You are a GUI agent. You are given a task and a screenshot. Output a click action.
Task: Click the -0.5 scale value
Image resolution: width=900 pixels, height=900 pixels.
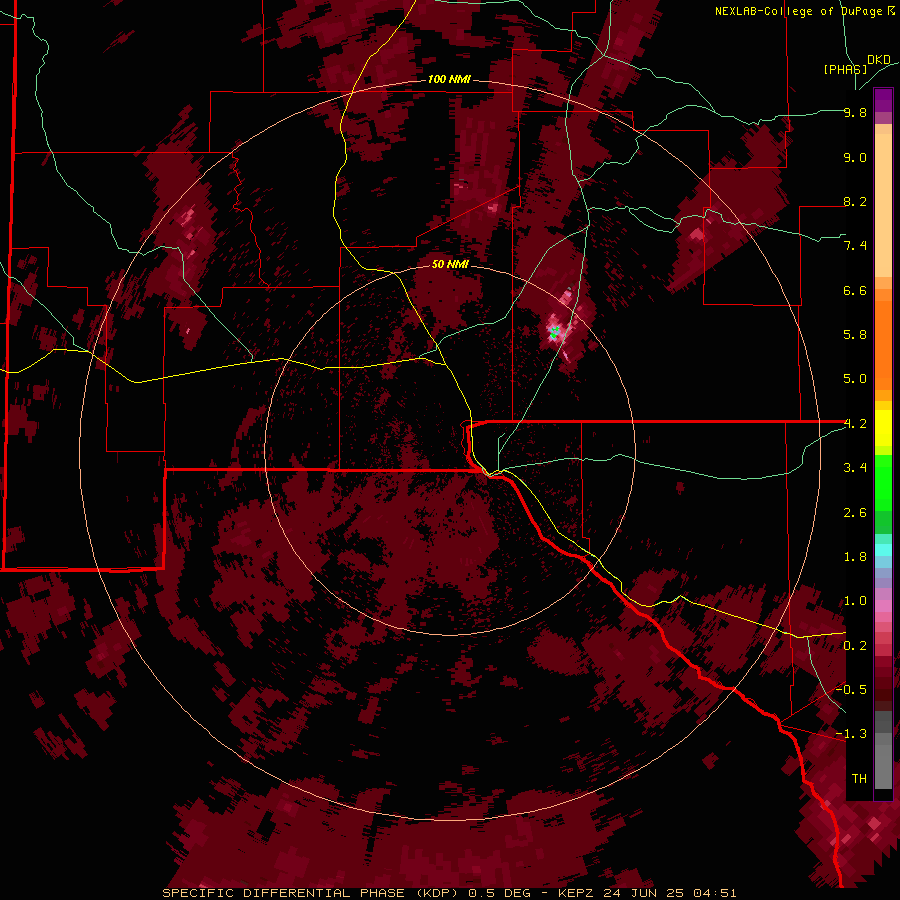click(x=851, y=690)
